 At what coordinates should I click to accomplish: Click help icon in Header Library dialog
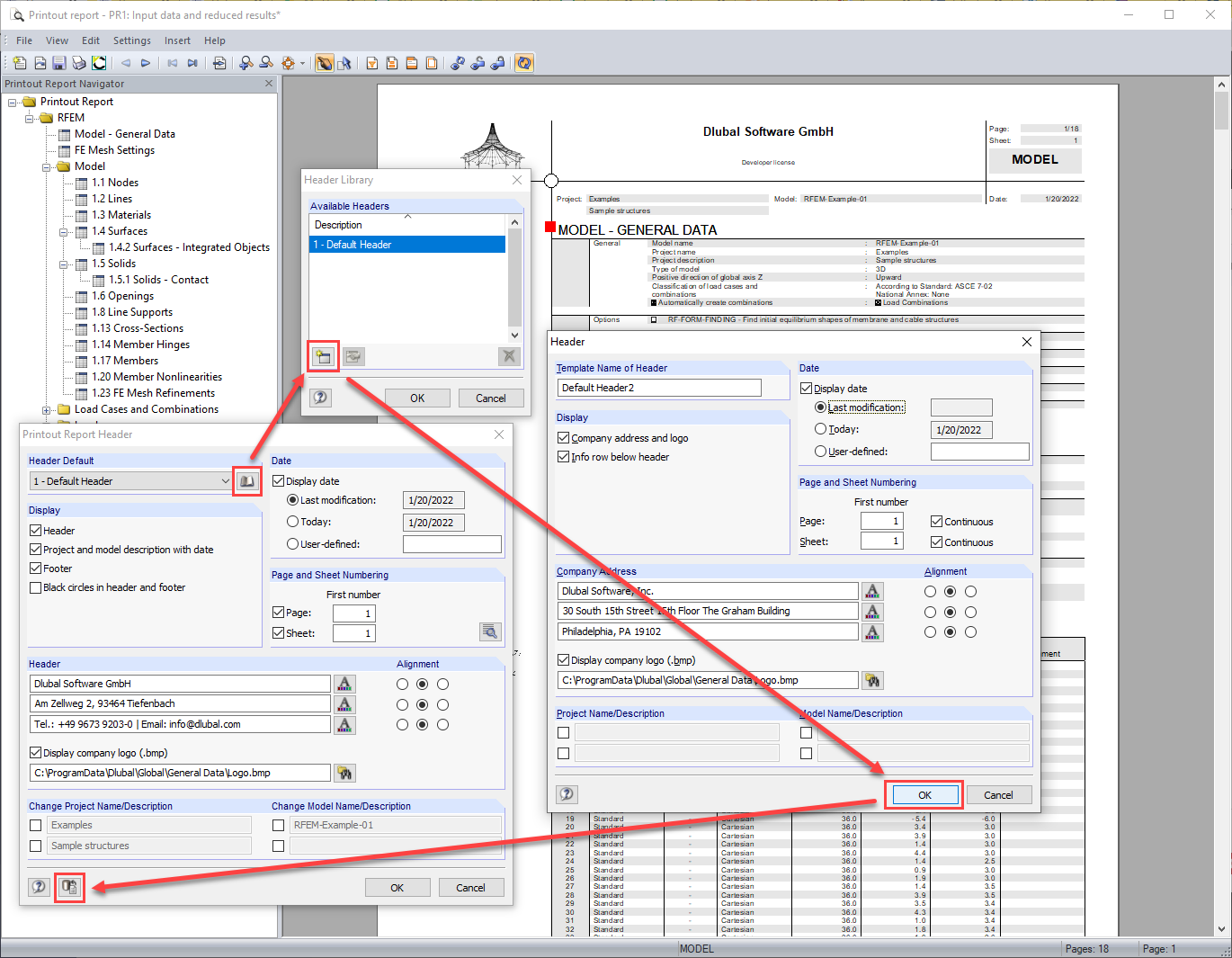[320, 398]
